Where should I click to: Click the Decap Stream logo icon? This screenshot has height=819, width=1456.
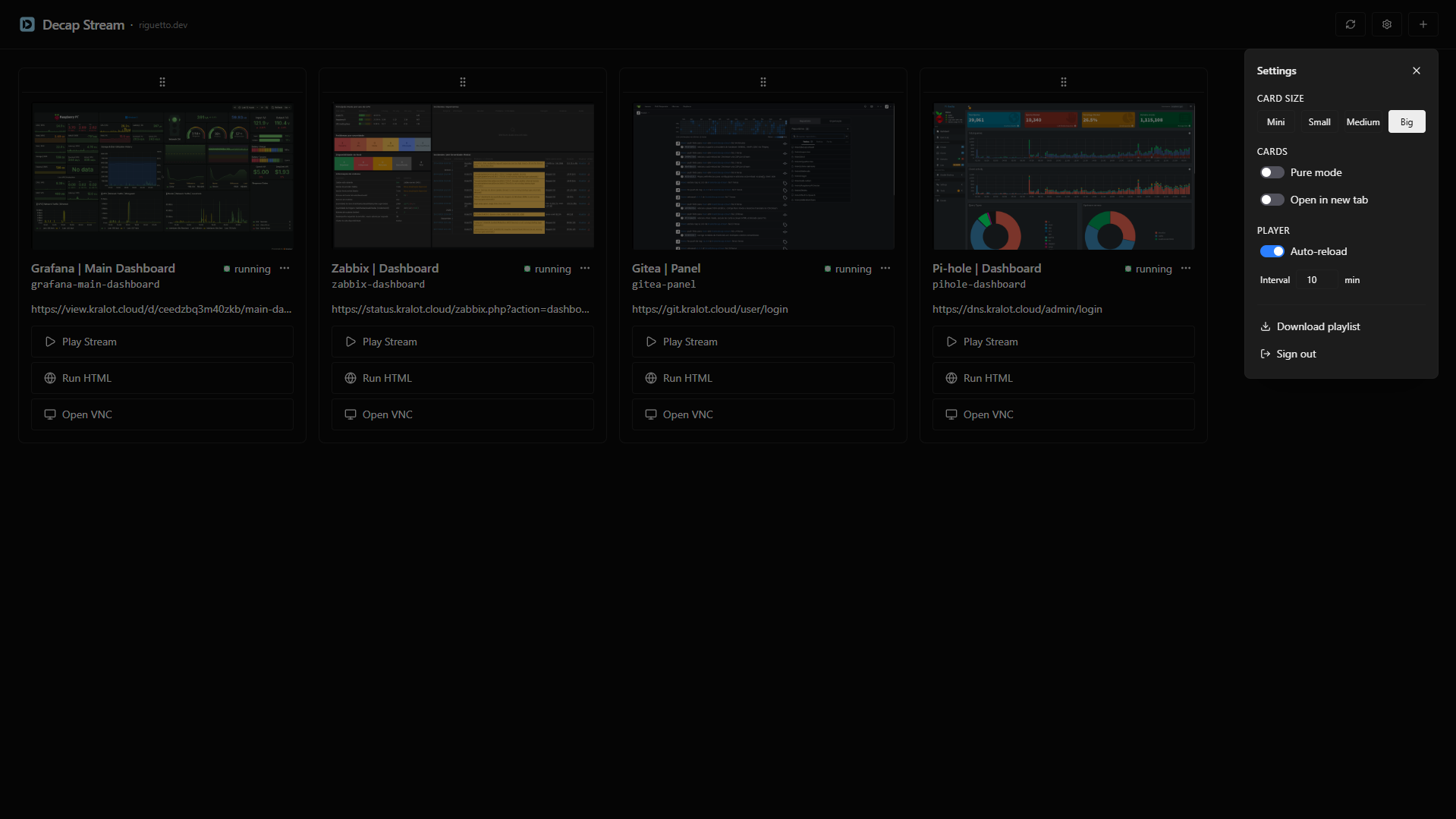click(27, 24)
